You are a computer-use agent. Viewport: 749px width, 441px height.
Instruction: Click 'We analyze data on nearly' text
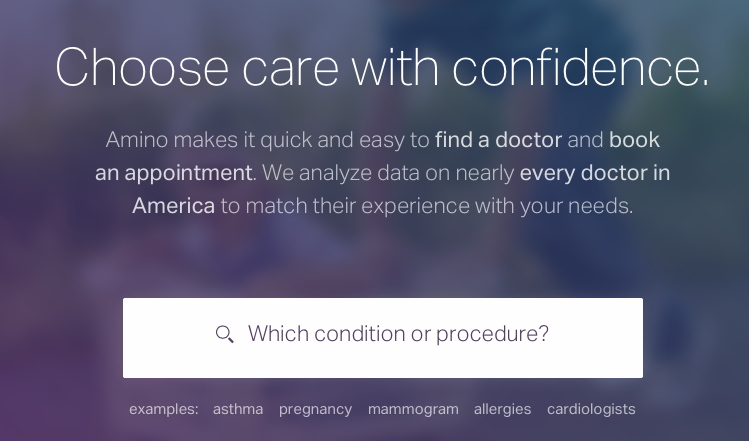tap(388, 173)
